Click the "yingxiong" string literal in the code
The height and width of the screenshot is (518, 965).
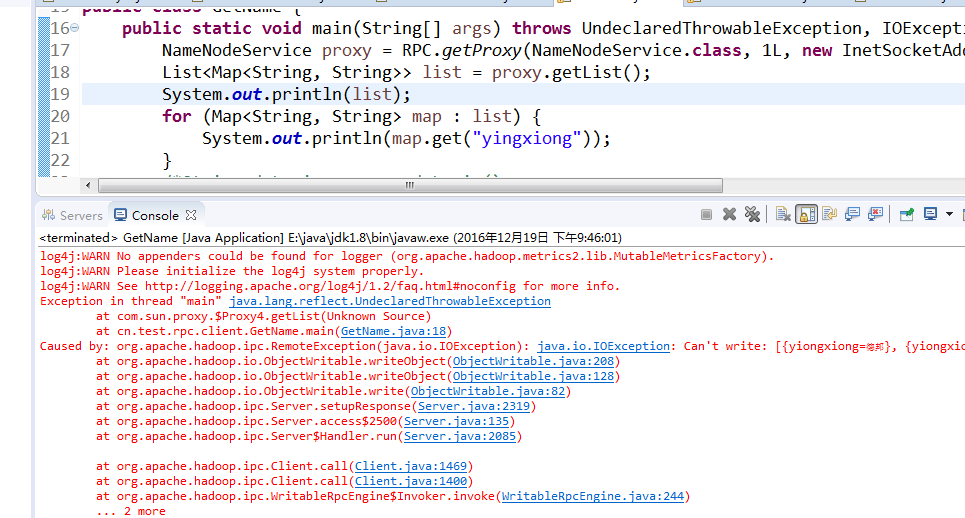(526, 138)
